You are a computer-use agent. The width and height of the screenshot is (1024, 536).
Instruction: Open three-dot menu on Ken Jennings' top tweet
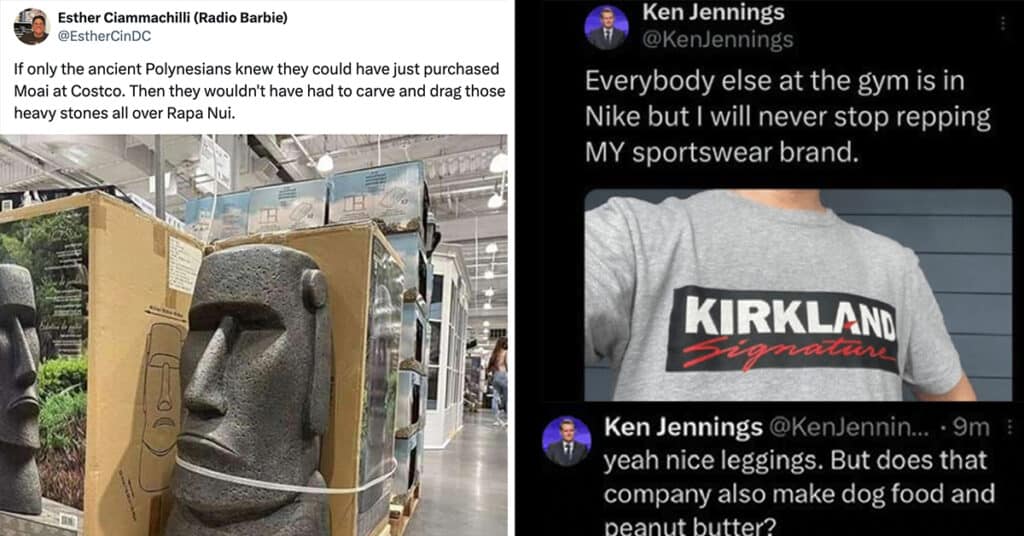pos(1002,24)
